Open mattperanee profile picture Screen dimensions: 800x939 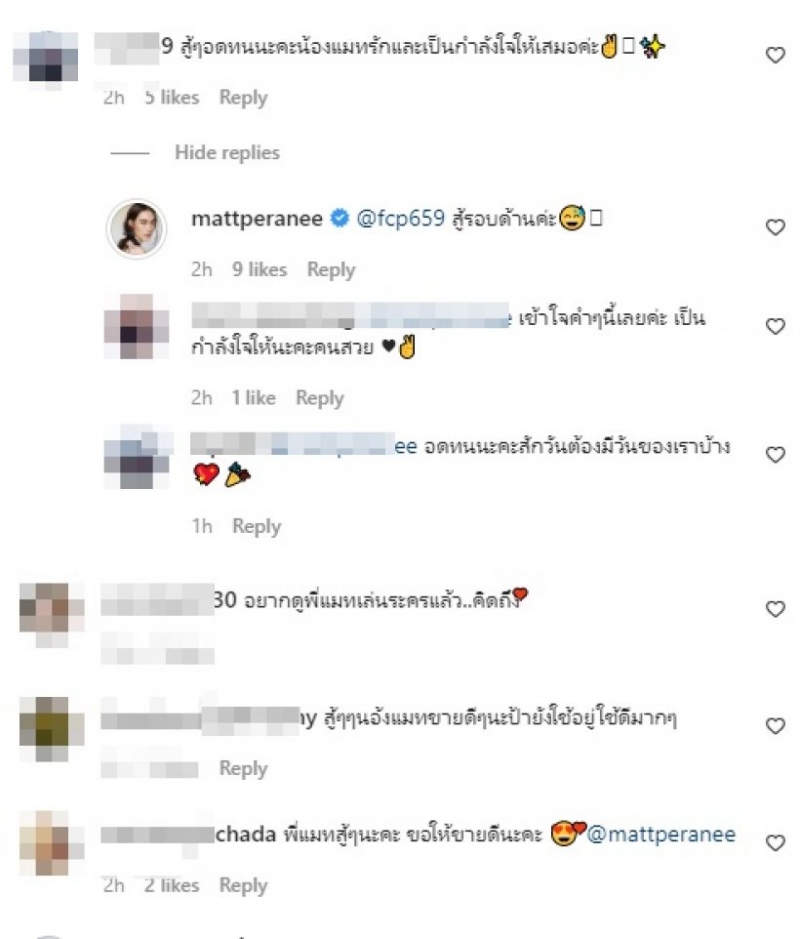(x=137, y=229)
